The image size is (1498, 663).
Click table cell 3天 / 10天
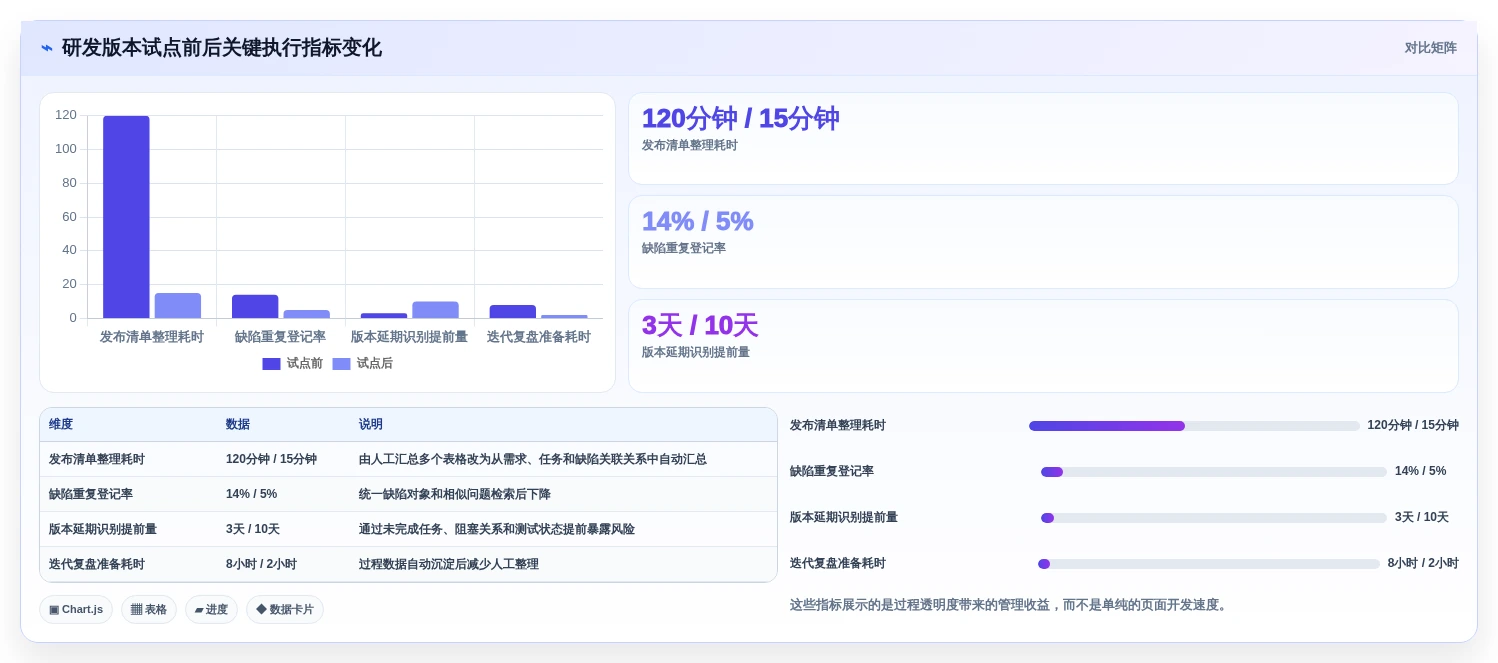click(253, 530)
